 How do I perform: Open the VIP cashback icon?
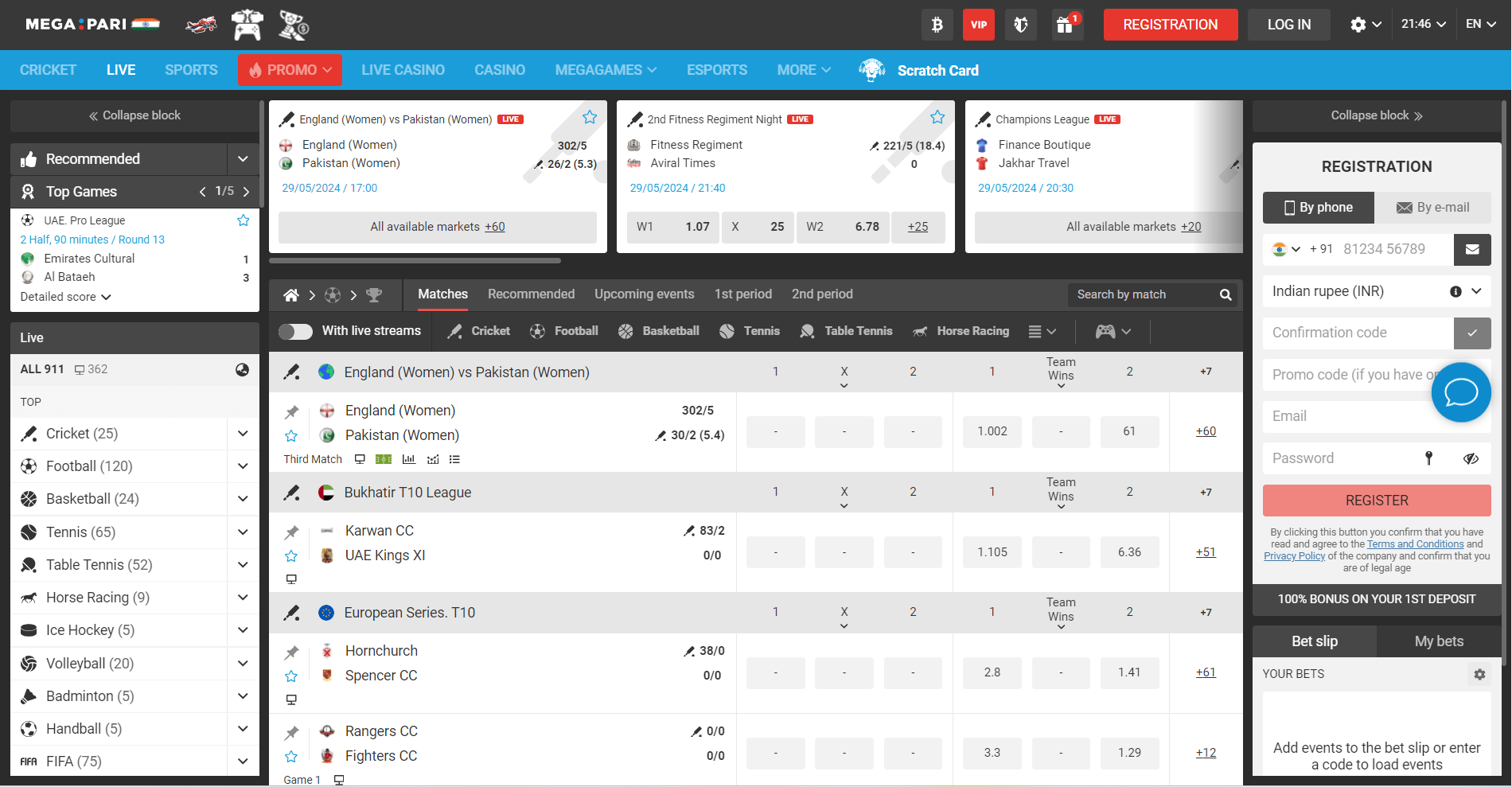click(x=979, y=25)
